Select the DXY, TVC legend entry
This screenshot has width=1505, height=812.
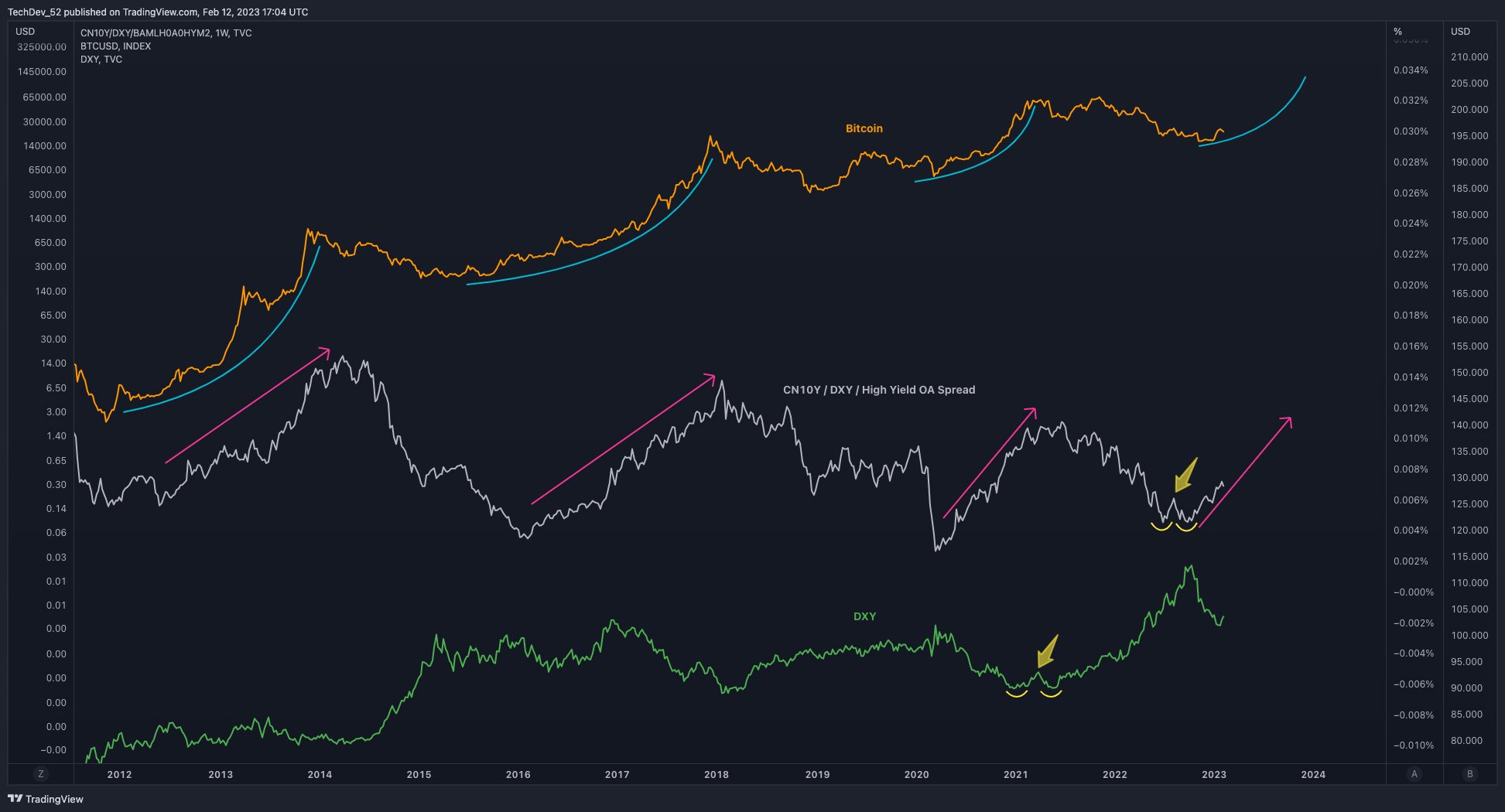(x=101, y=60)
